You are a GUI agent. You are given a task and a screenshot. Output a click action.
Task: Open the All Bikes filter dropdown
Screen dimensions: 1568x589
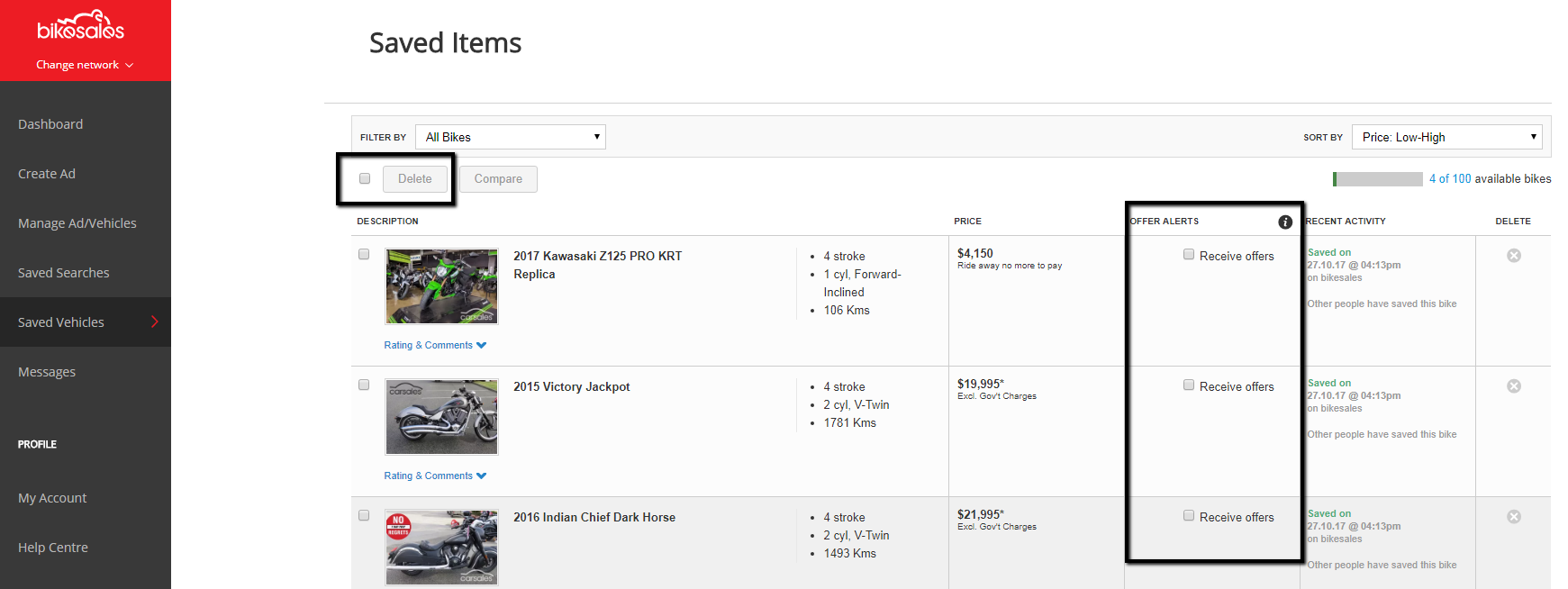pos(511,137)
